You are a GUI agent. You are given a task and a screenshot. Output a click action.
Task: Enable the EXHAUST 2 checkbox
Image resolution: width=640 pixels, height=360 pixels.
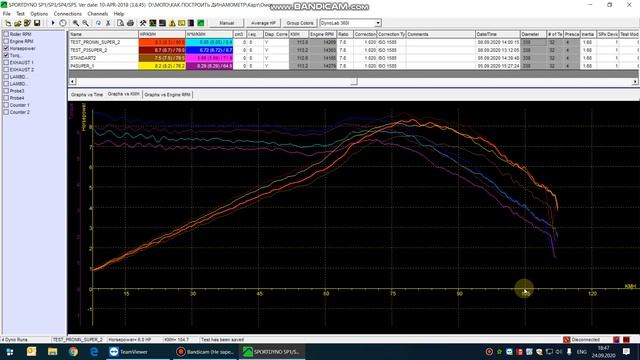(x=6, y=69)
